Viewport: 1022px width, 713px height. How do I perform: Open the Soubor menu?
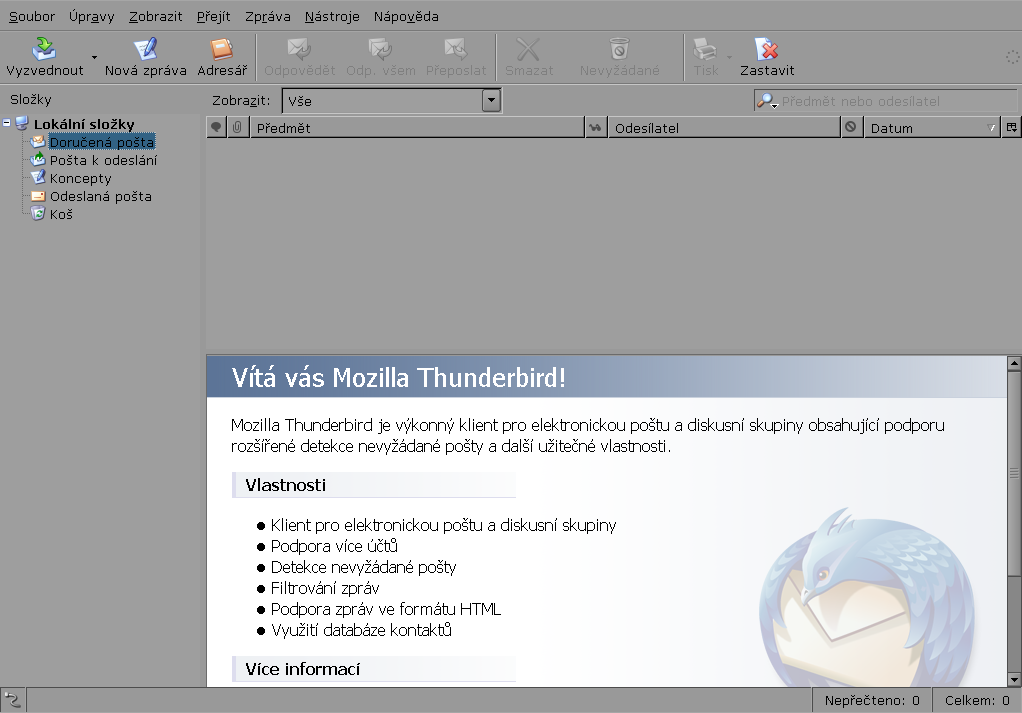click(x=31, y=16)
